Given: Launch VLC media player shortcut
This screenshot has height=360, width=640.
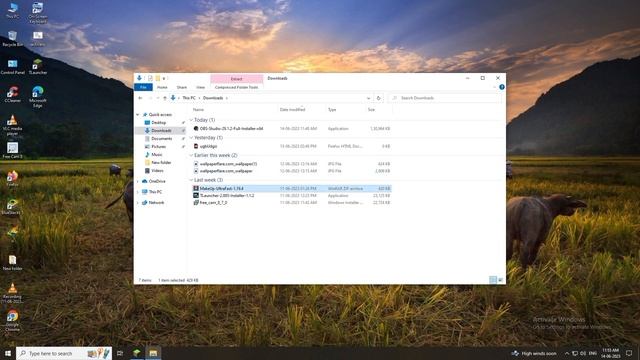Looking at the screenshot, I should [12, 124].
